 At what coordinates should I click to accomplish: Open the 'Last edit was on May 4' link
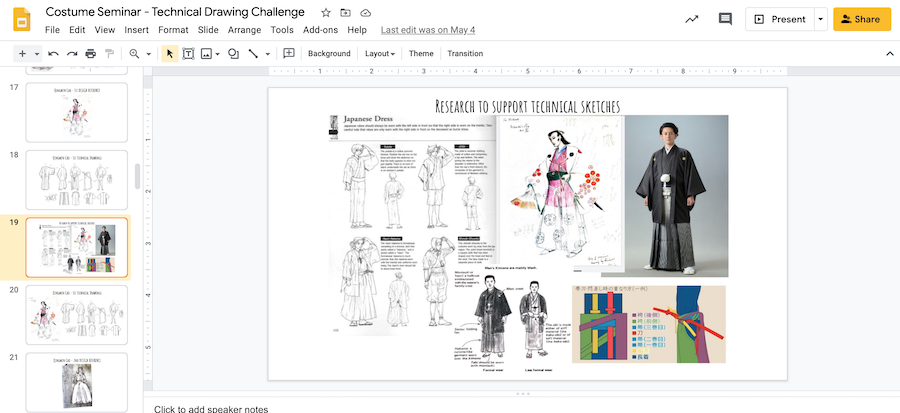tap(428, 30)
